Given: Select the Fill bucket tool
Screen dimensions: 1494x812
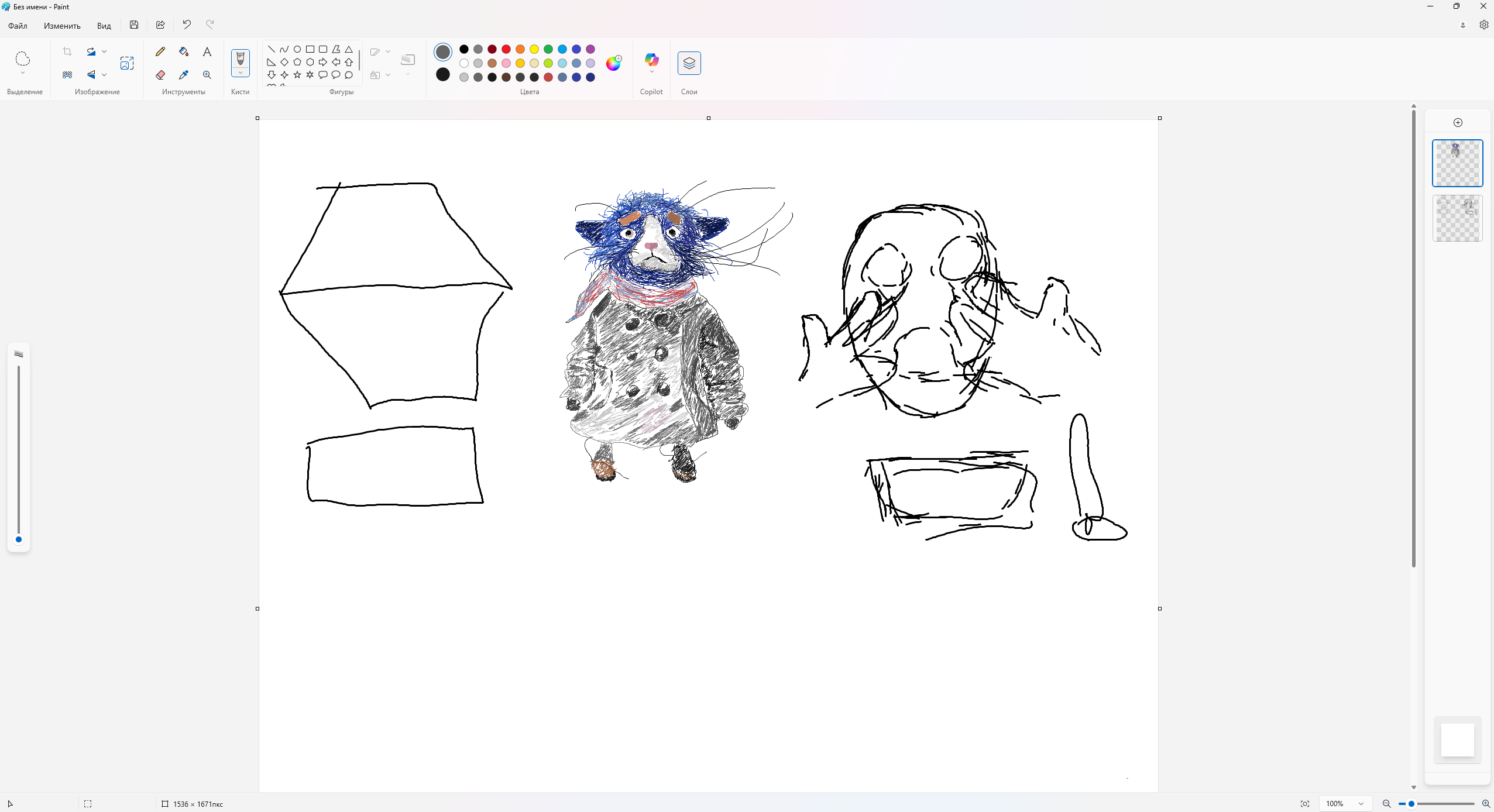Looking at the screenshot, I should (184, 51).
